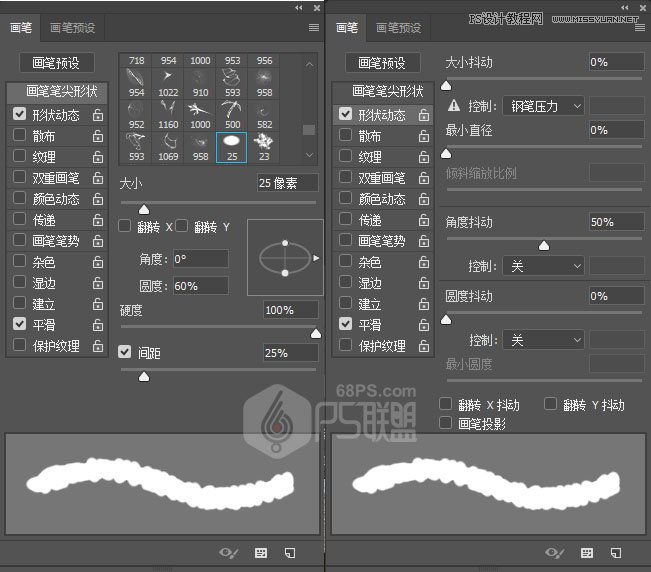This screenshot has width=651, height=572.
Task: Click lock icon beside 建立 in right panel
Action: pos(423,304)
